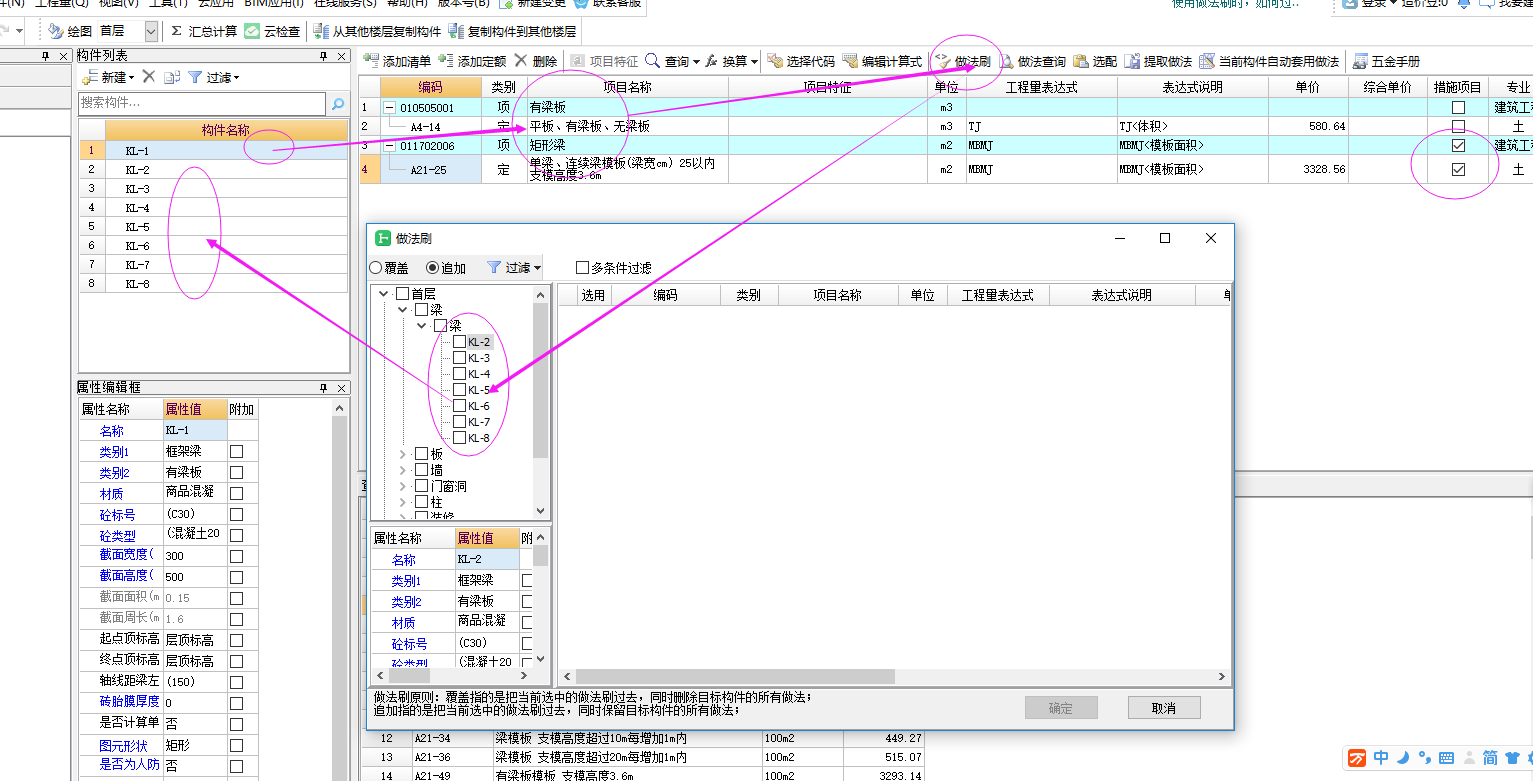Collapse row 011702006 with minus box
The width and height of the screenshot is (1533, 781).
pyautogui.click(x=390, y=145)
